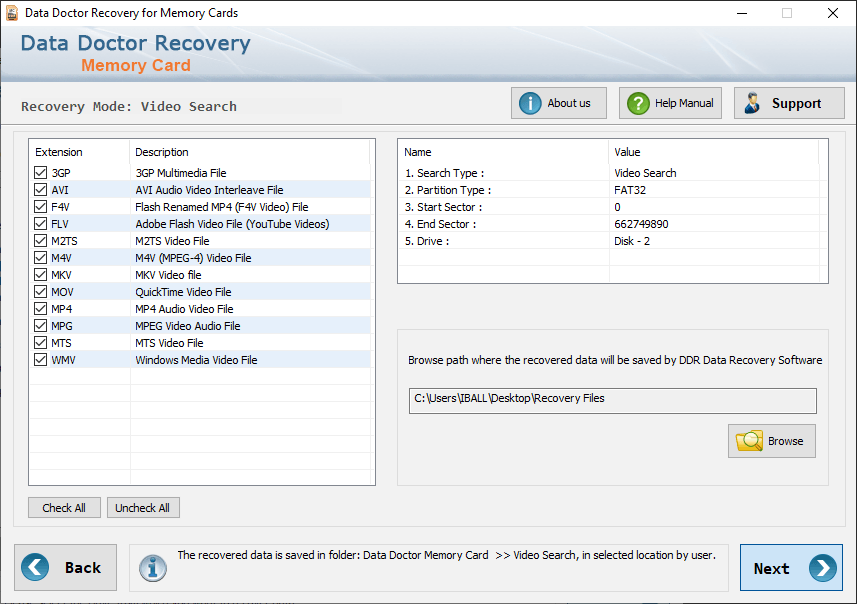Select 'QuickTime Video File' description

pos(183,291)
